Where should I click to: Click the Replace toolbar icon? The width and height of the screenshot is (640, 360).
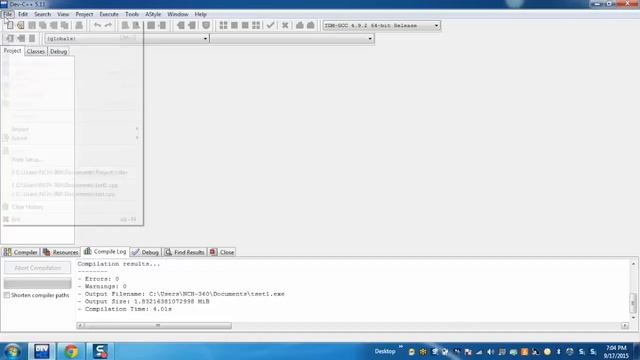(136, 25)
